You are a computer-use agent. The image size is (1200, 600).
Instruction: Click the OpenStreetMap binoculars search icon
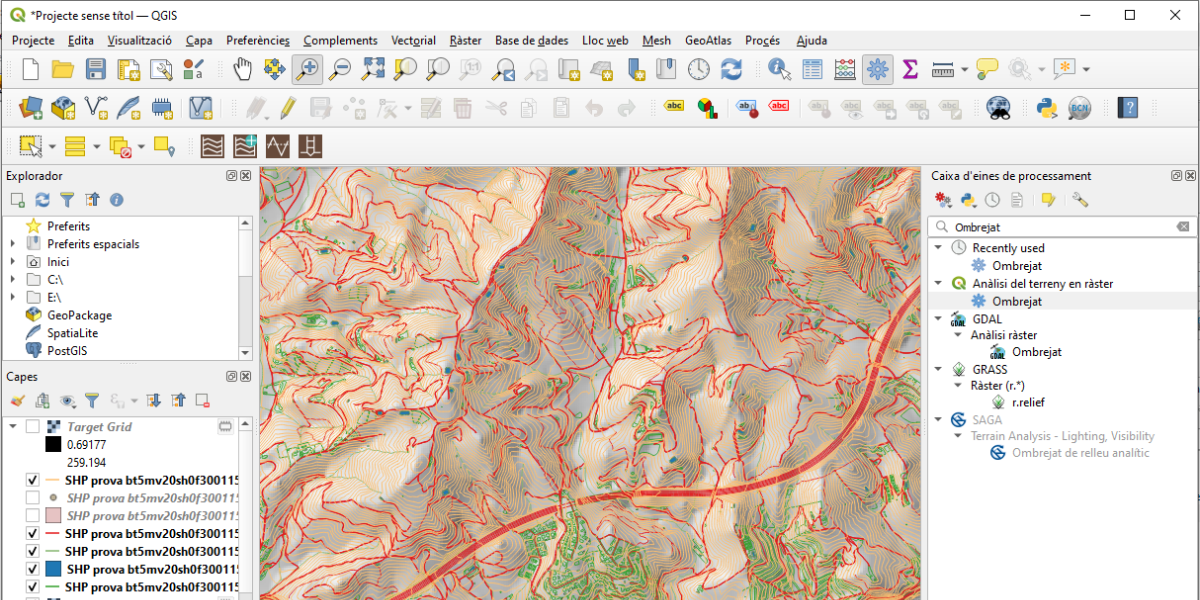(x=998, y=107)
